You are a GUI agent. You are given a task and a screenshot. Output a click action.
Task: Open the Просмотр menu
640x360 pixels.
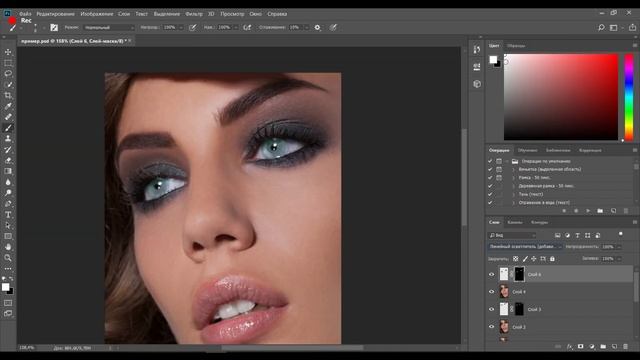[x=232, y=14]
